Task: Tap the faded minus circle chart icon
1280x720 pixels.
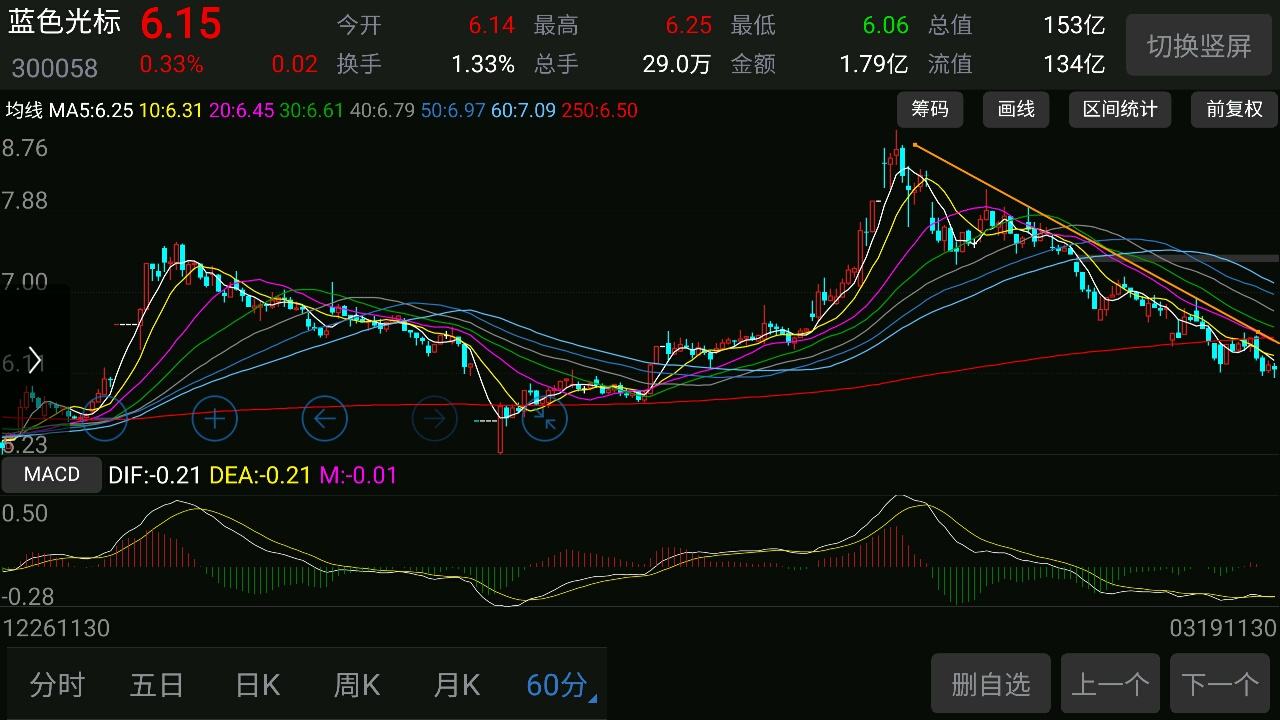Action: (x=104, y=419)
